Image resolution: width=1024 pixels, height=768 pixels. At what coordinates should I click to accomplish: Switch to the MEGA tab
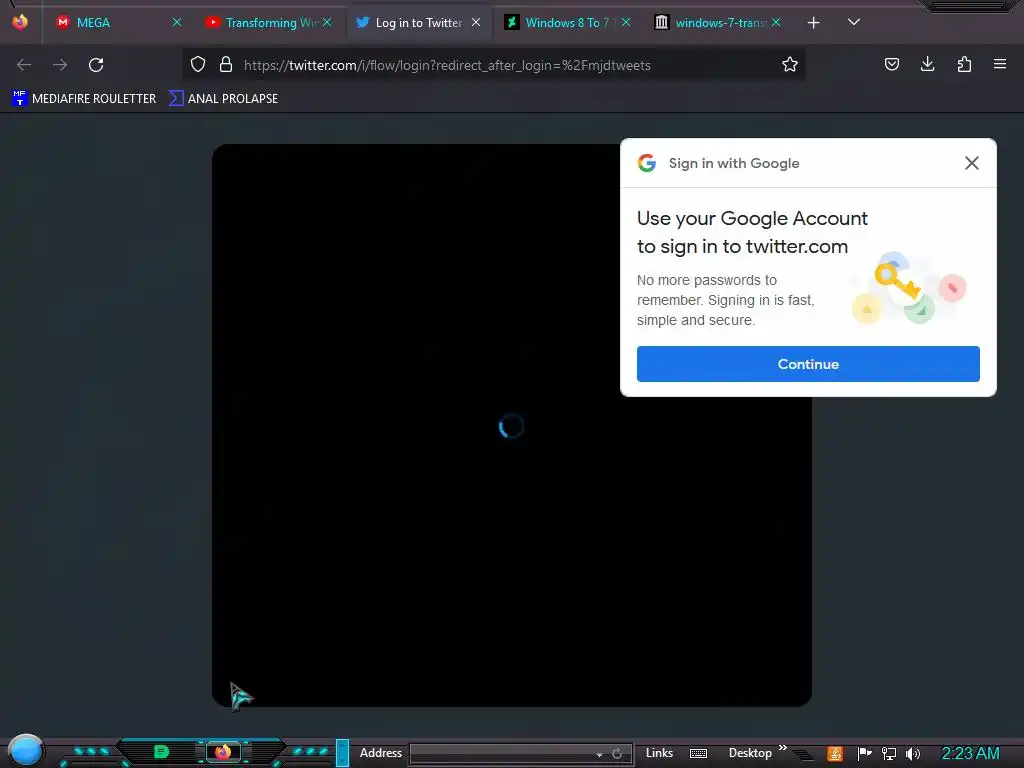tap(118, 22)
